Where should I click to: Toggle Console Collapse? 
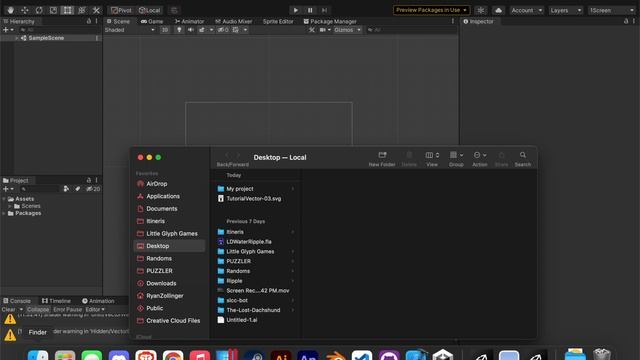click(38, 309)
